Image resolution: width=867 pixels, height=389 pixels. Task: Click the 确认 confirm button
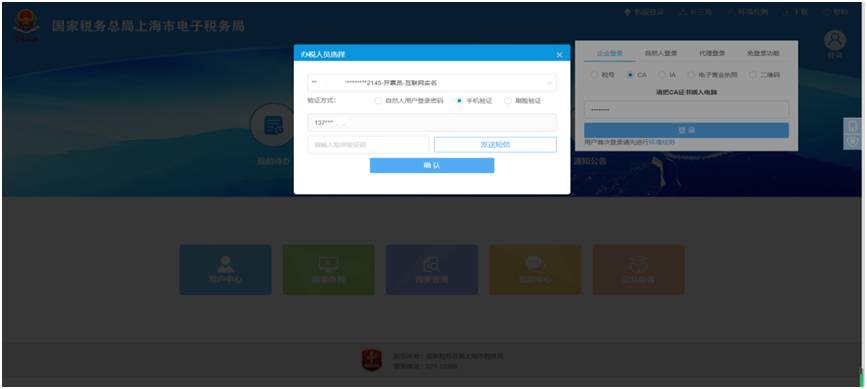pyautogui.click(x=432, y=165)
